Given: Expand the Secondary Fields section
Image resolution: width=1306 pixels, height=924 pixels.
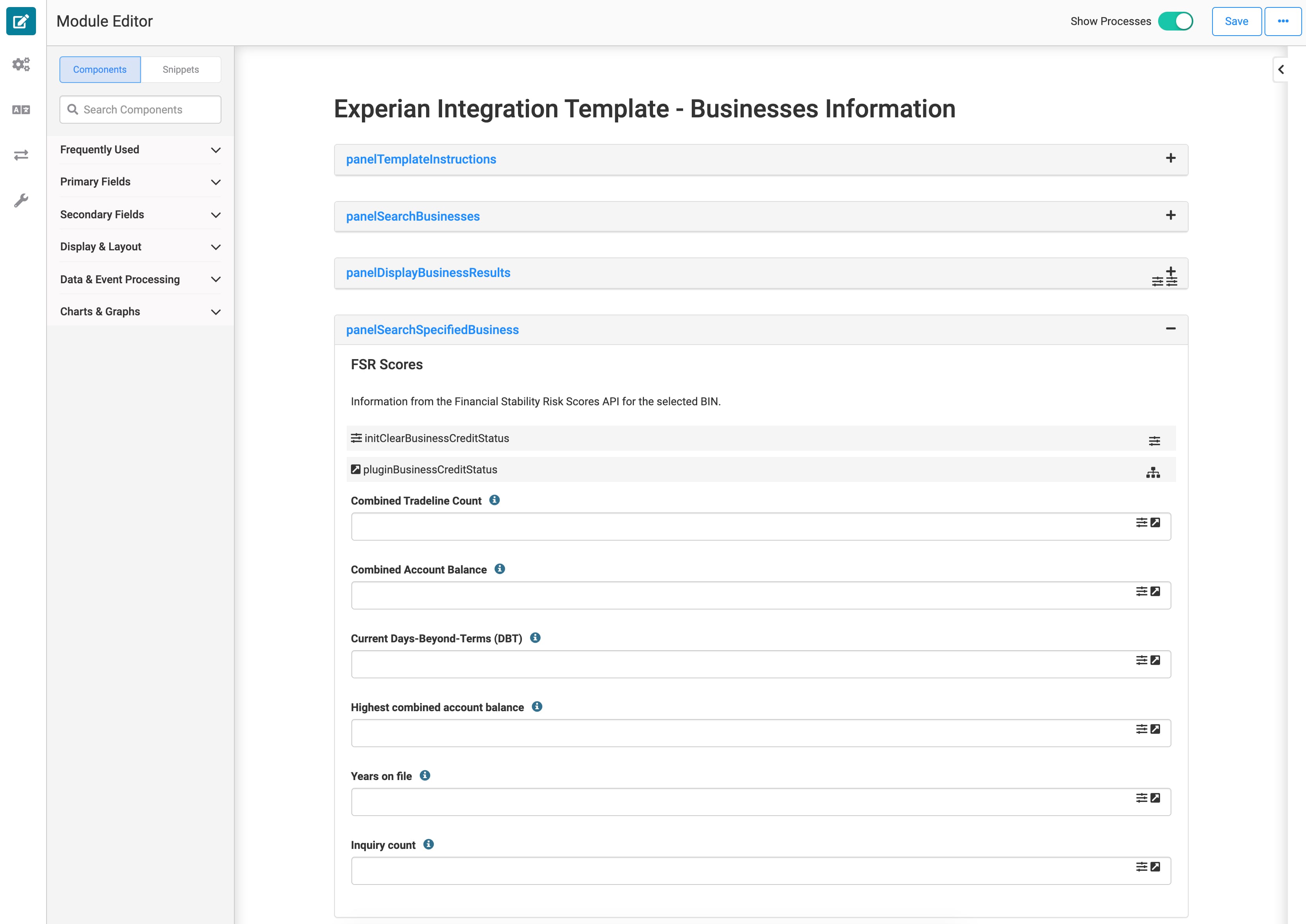Looking at the screenshot, I should [x=140, y=214].
